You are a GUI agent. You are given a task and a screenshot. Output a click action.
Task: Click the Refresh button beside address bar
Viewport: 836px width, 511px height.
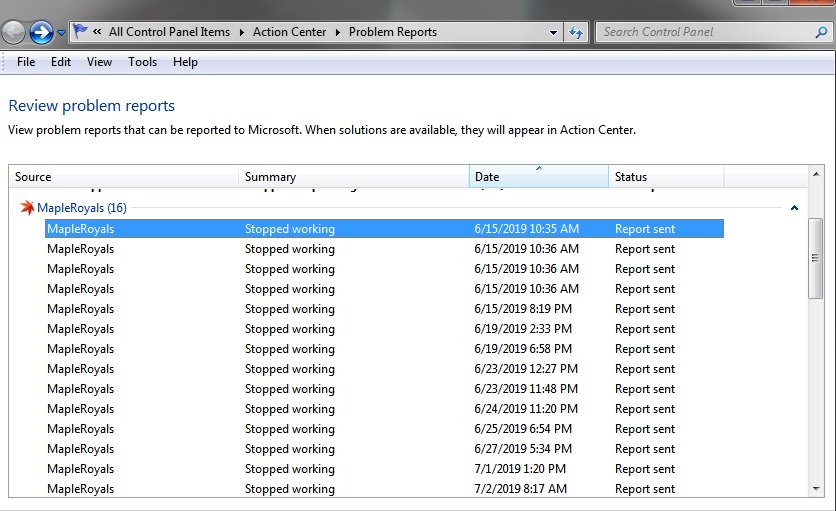(x=576, y=33)
